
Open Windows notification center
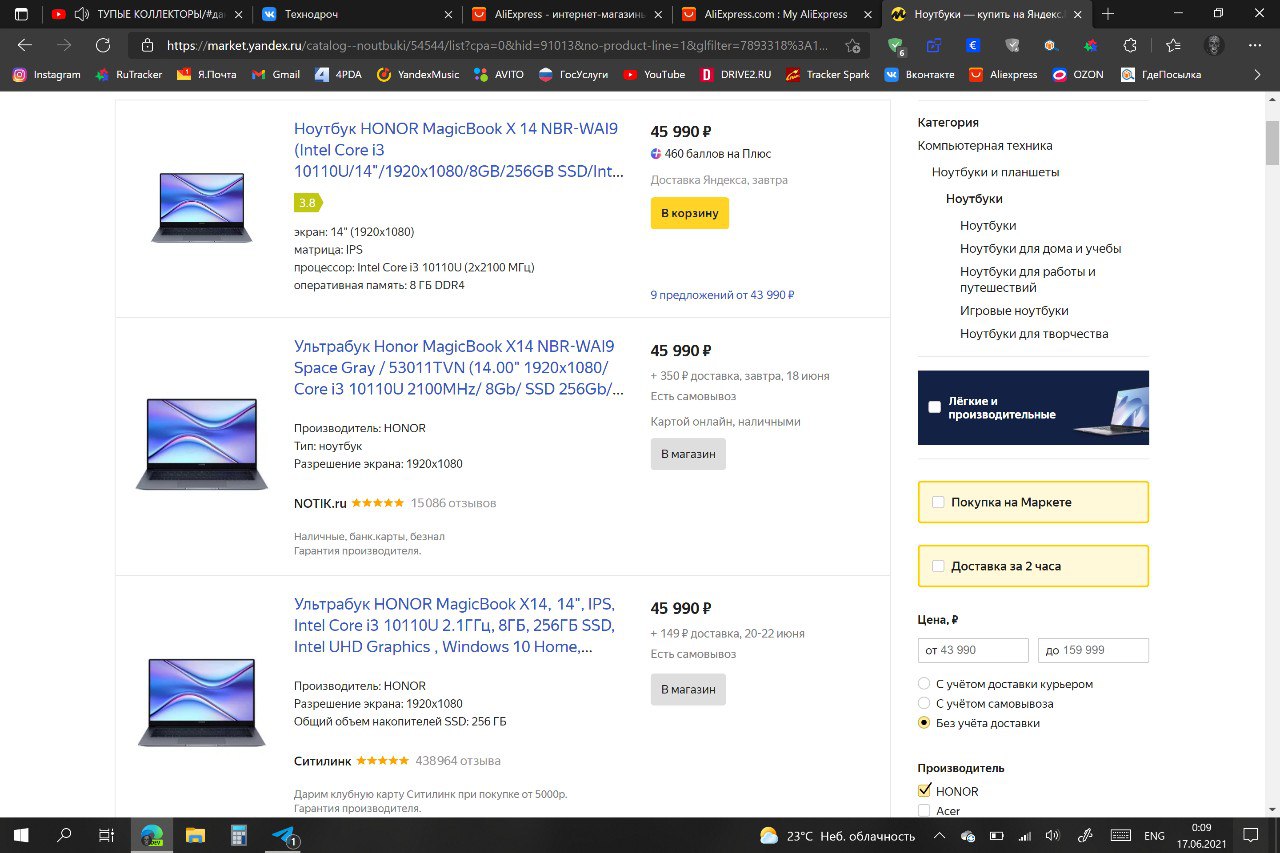(x=1250, y=834)
